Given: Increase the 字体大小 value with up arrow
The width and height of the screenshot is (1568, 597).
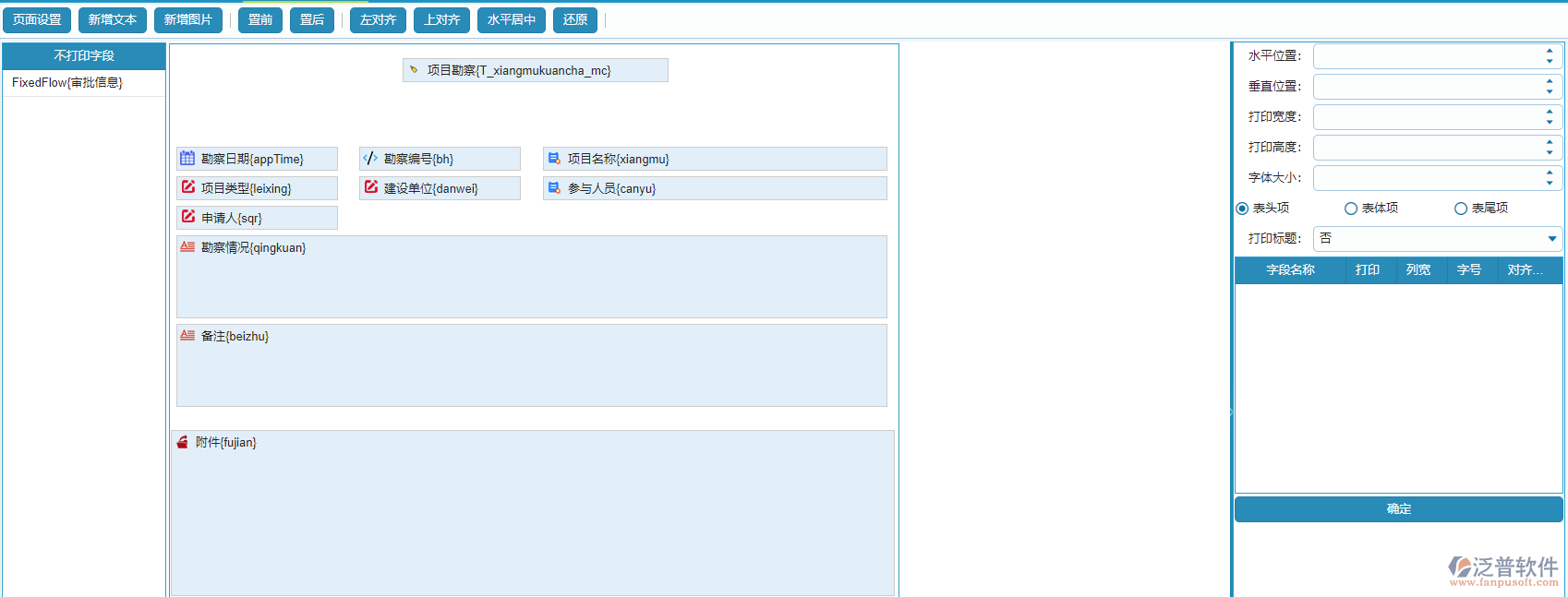Looking at the screenshot, I should [x=1550, y=173].
